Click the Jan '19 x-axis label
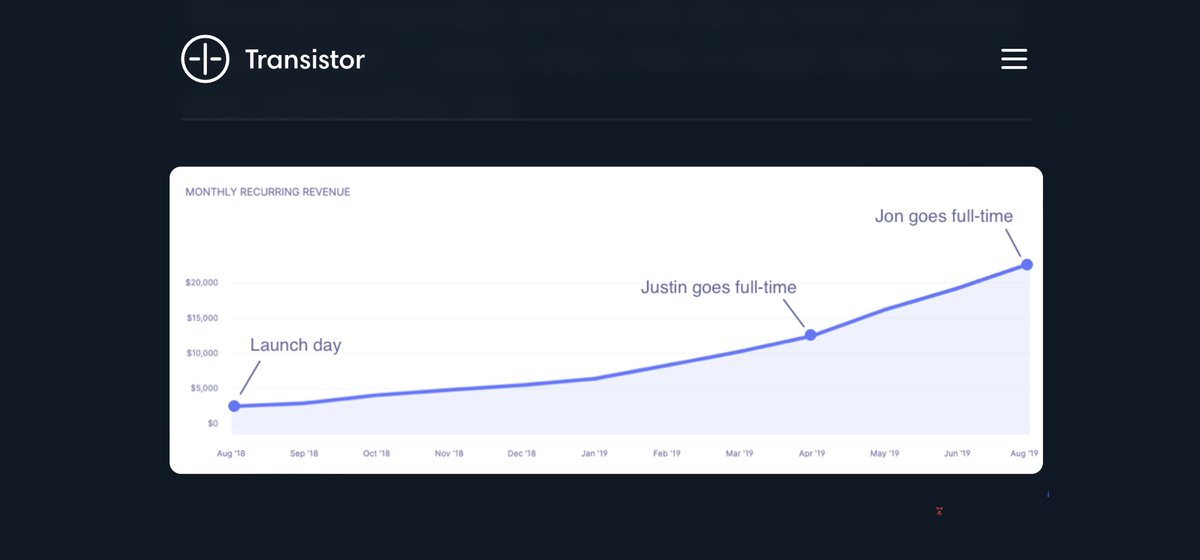The height and width of the screenshot is (560, 1200). pos(594,454)
